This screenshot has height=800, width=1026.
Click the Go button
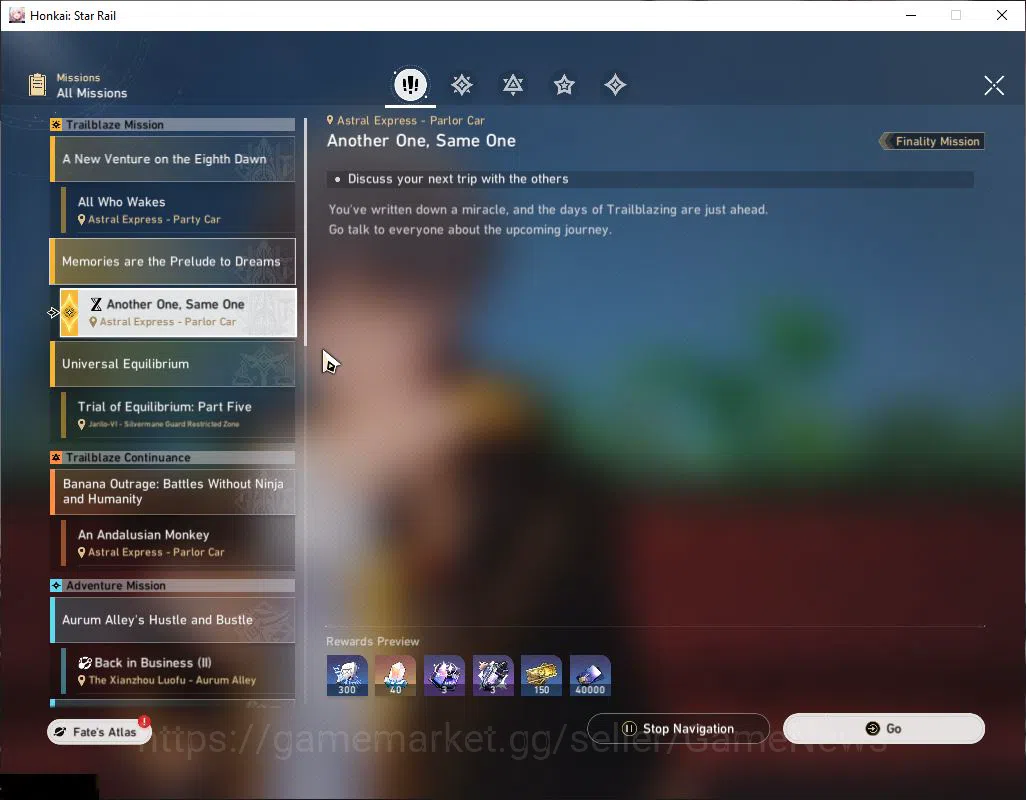coord(883,729)
